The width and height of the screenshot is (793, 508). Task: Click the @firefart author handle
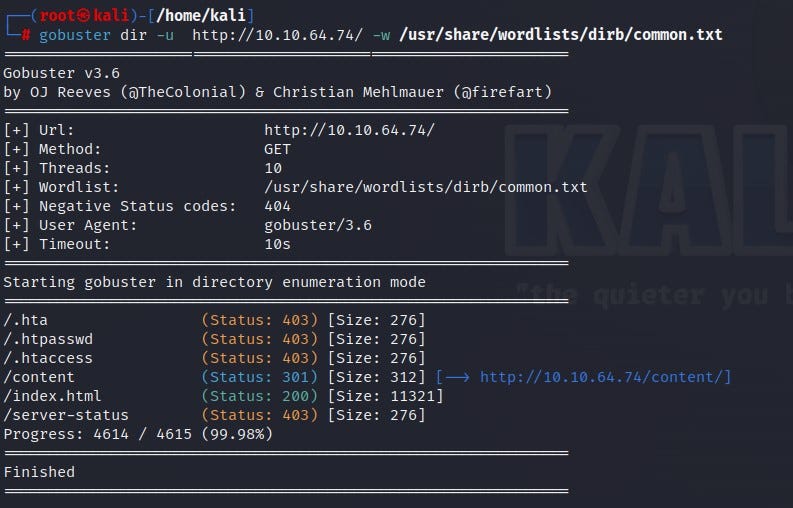point(502,92)
